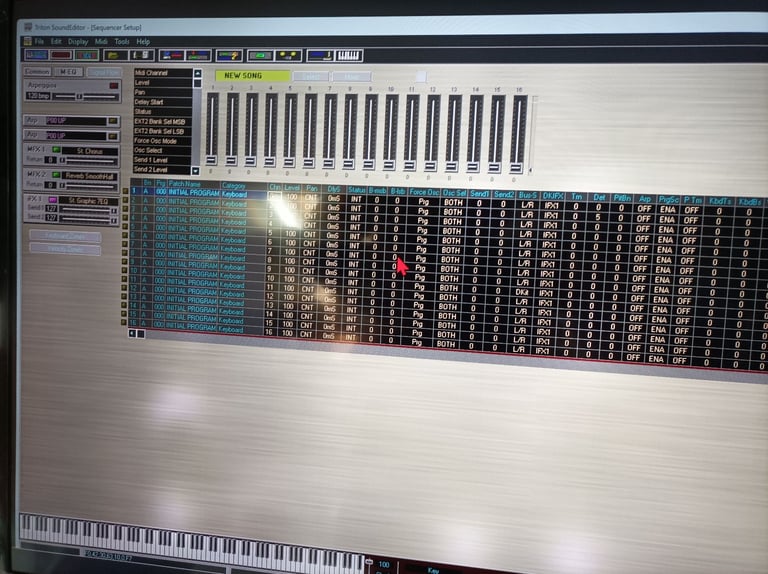Click the 120 bpm tempo field
768x574 pixels.
tap(38, 96)
